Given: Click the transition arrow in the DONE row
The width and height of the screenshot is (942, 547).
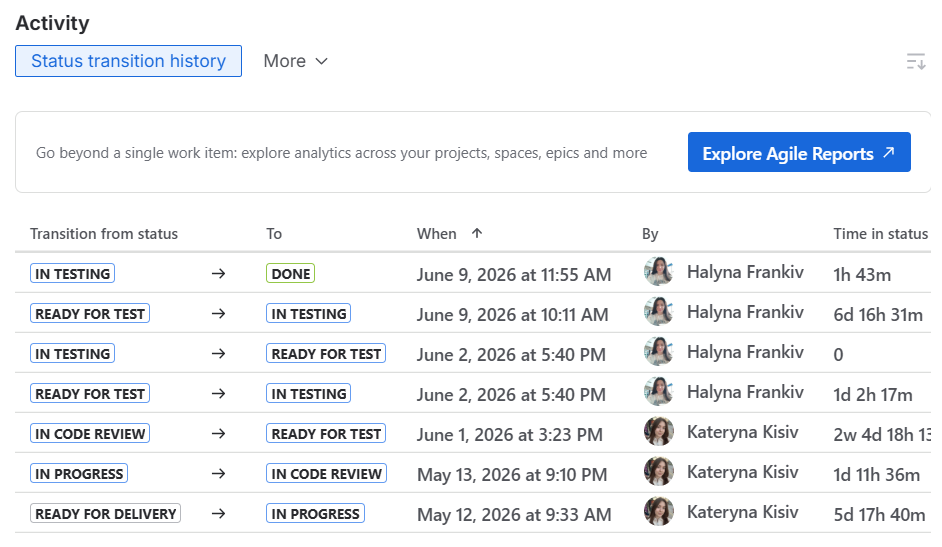Looking at the screenshot, I should pyautogui.click(x=219, y=274).
